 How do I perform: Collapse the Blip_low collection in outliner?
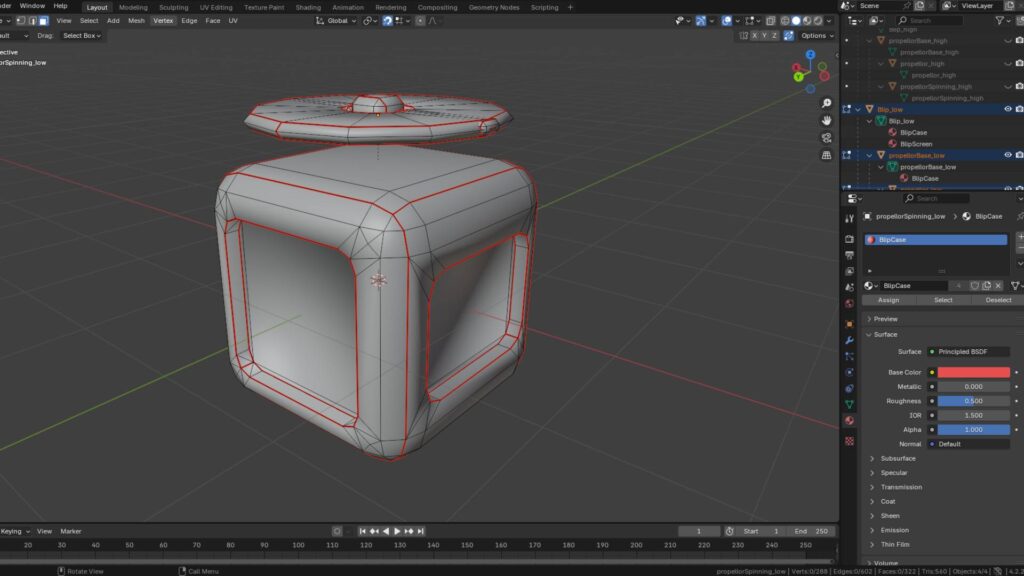[860, 108]
